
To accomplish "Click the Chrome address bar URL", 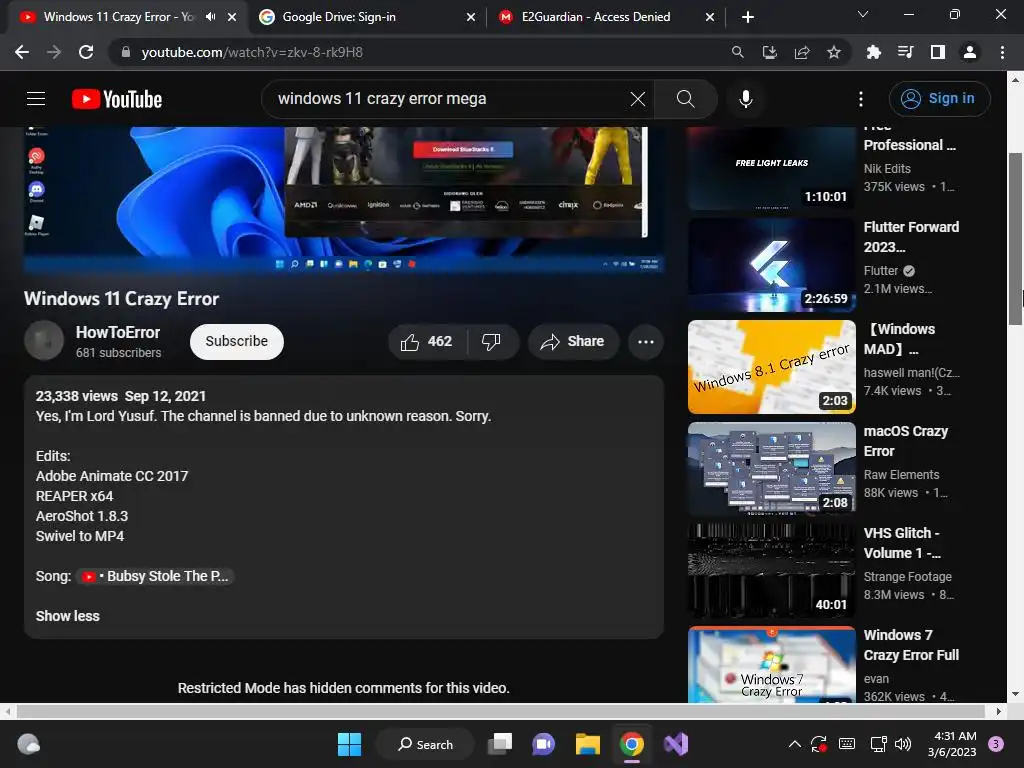I will click(x=252, y=52).
